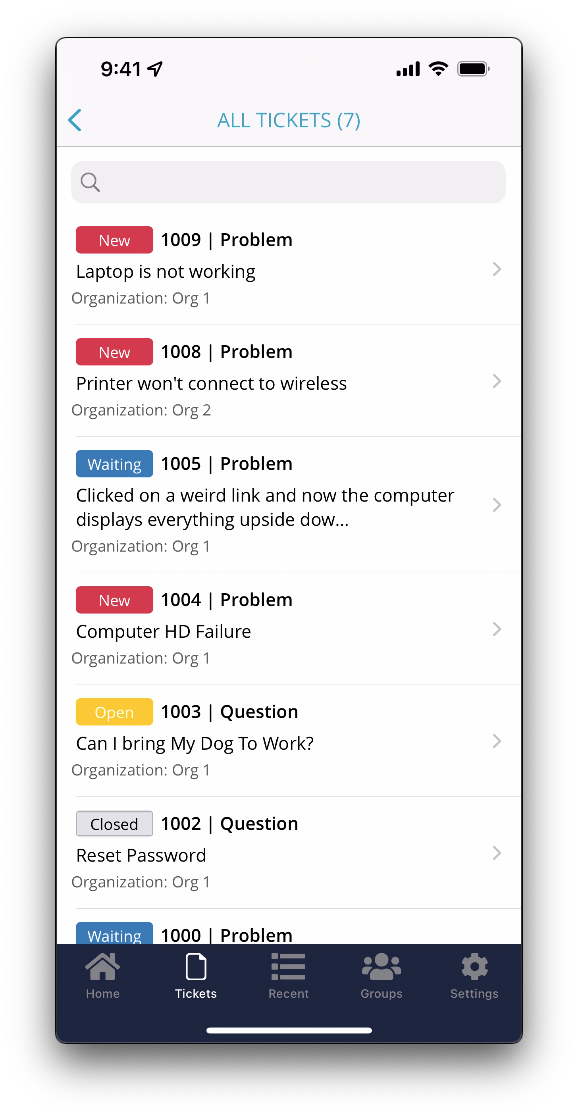Screen dimensions: 578x1117
Task: Expand the Reset Password ticket chevron
Action: pos(496,853)
